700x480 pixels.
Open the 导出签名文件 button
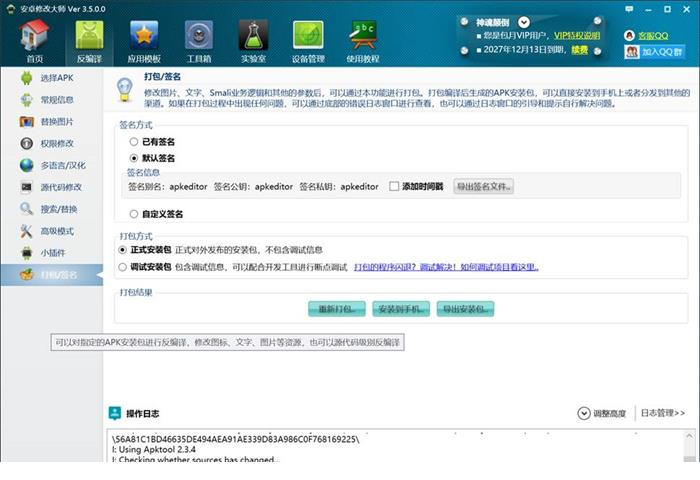pos(483,186)
